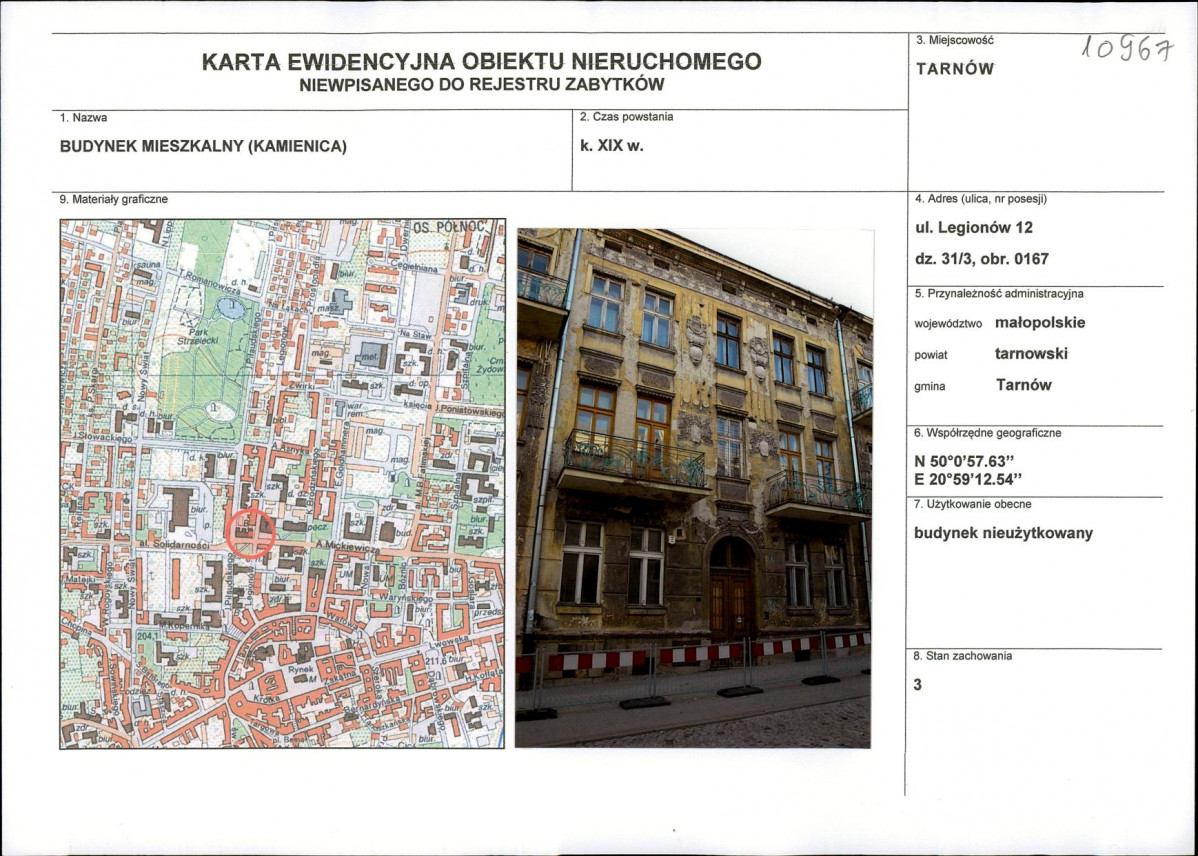The image size is (1198, 856).
Task: Click the field label 2. Czas powstania
Action: coord(627,117)
